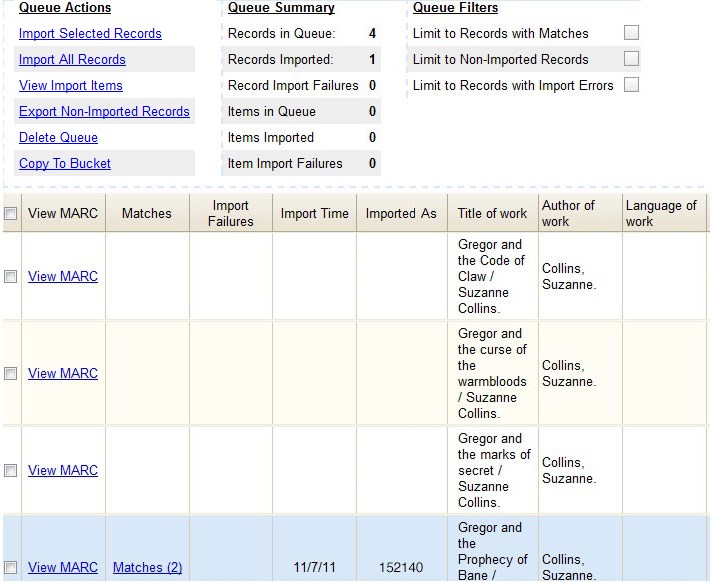Open View Import Items link
The image size is (713, 582).
click(x=70, y=85)
